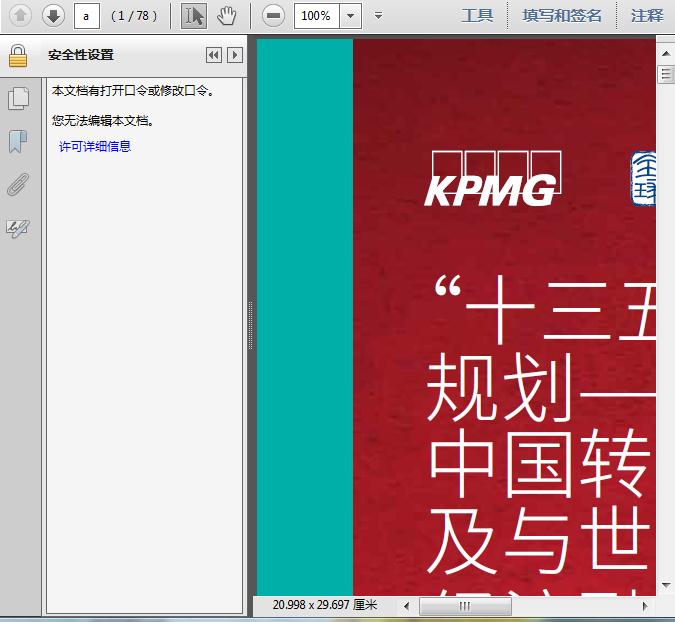Click the 本文档有打开口令或修改口令 text

[133, 90]
